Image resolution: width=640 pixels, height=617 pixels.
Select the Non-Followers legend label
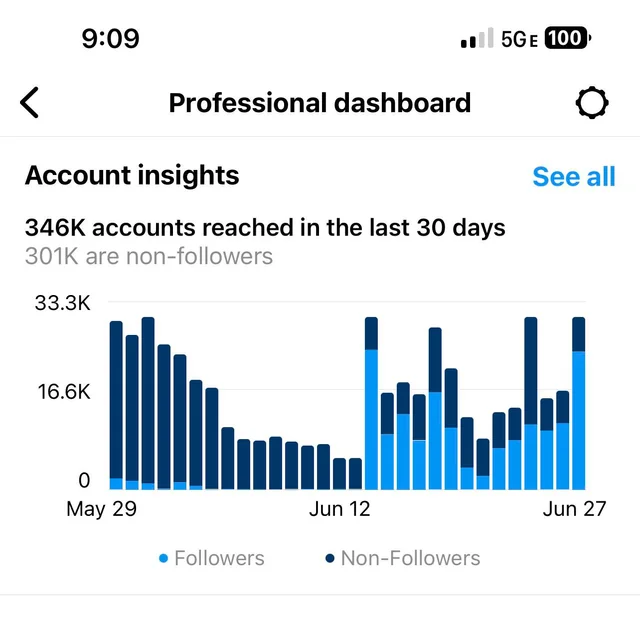(410, 558)
